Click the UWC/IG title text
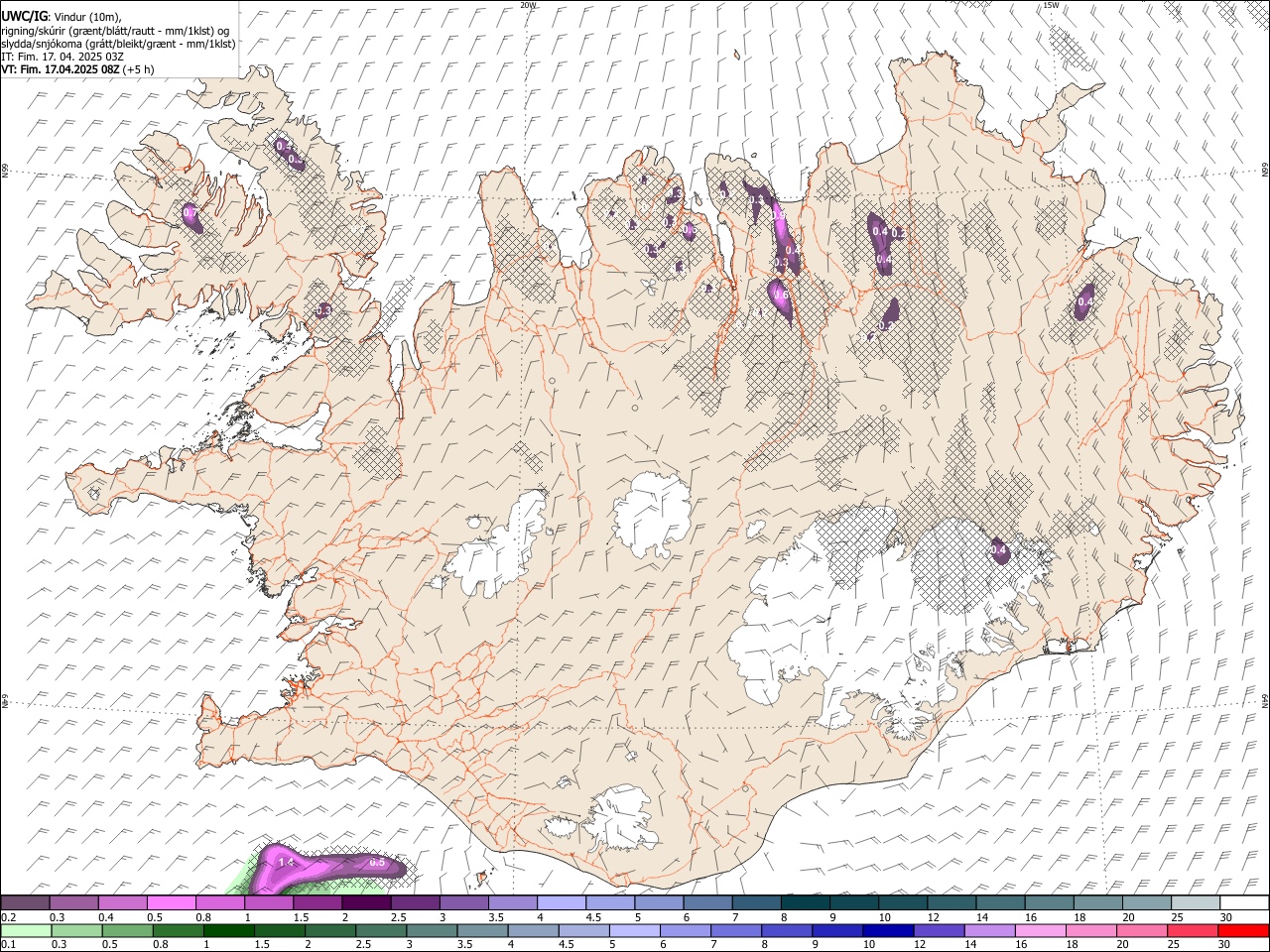The image size is (1270, 952). (24, 17)
